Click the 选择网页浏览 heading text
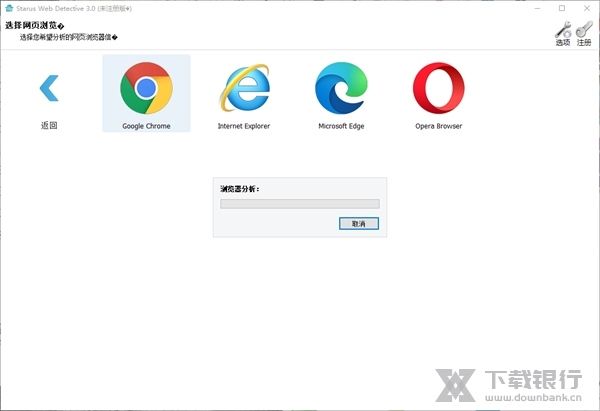This screenshot has width=600, height=411. (34, 26)
